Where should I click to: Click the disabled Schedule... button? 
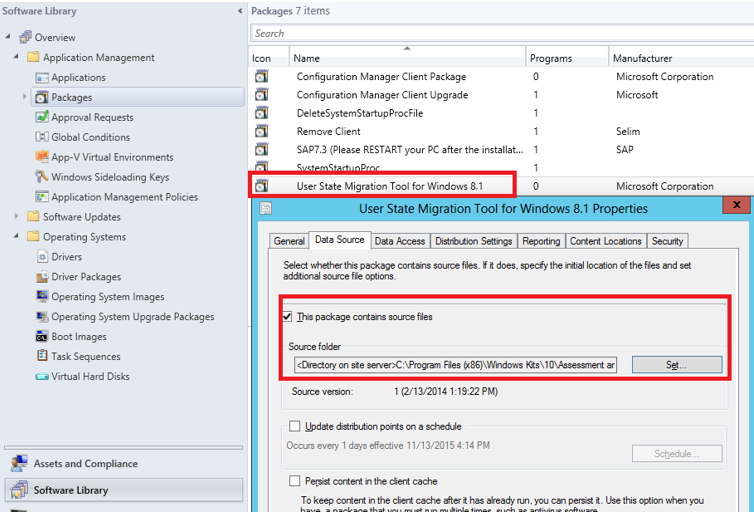[x=677, y=453]
